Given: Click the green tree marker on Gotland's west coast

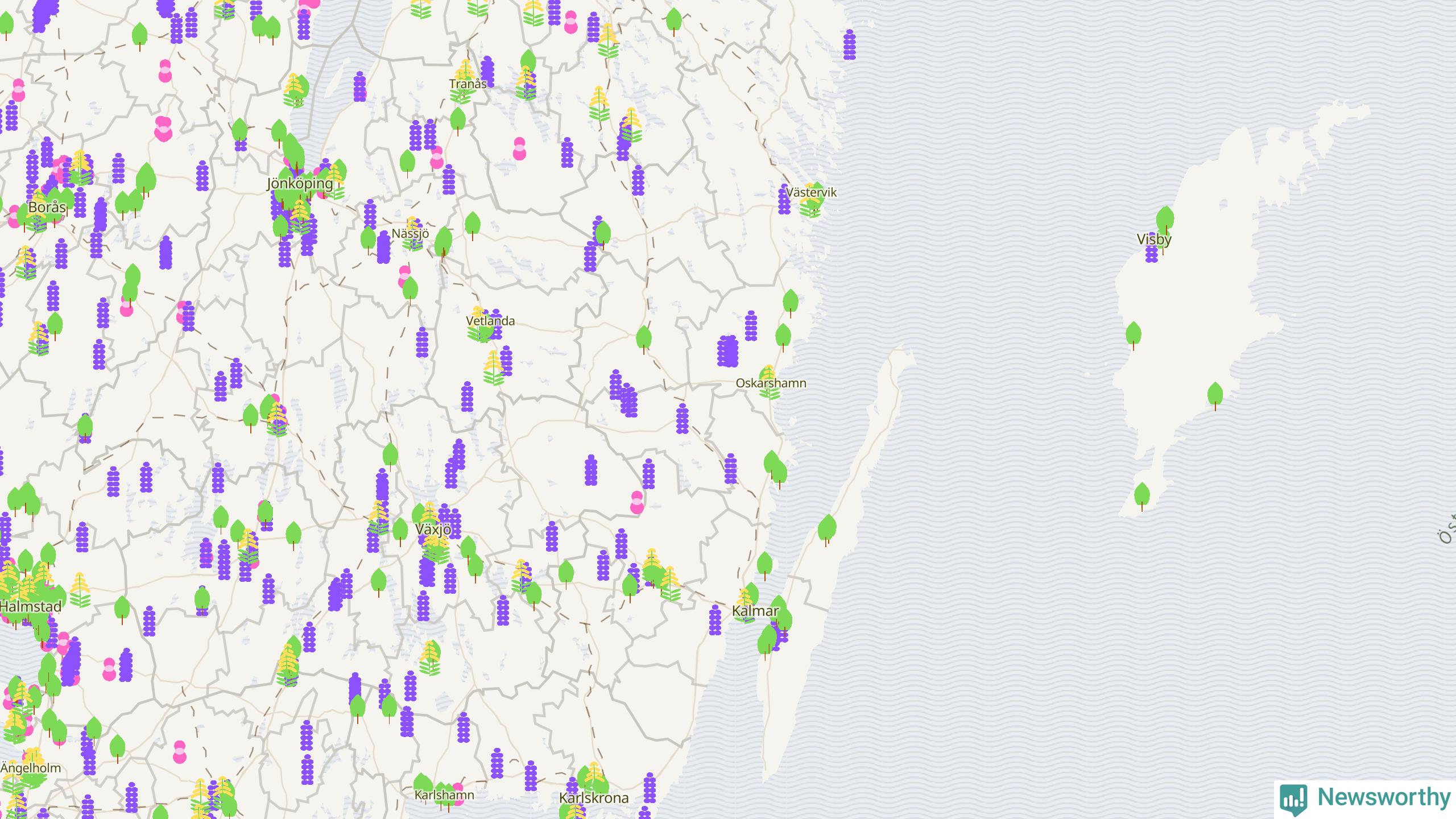Looking at the screenshot, I should pyautogui.click(x=1133, y=336).
